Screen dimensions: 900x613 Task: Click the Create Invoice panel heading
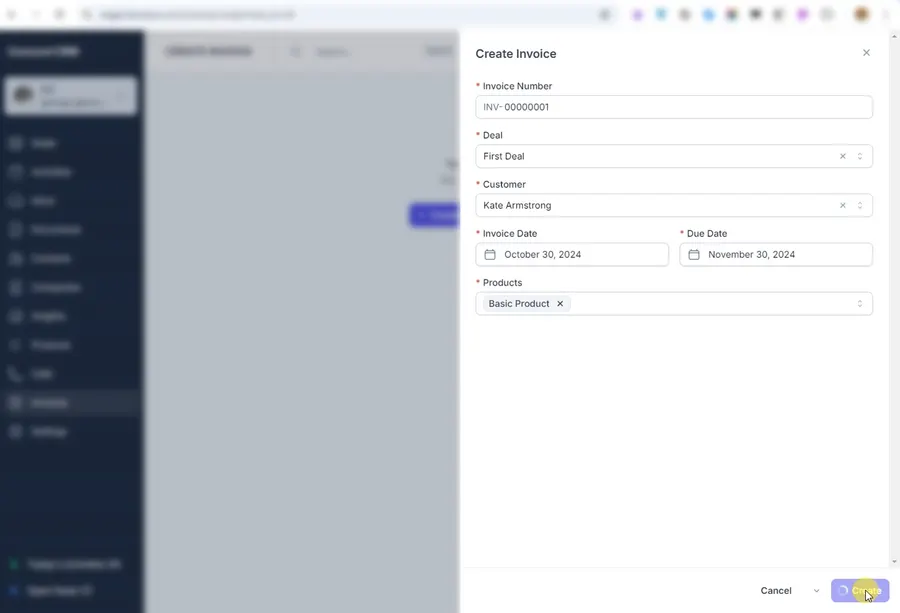point(515,53)
